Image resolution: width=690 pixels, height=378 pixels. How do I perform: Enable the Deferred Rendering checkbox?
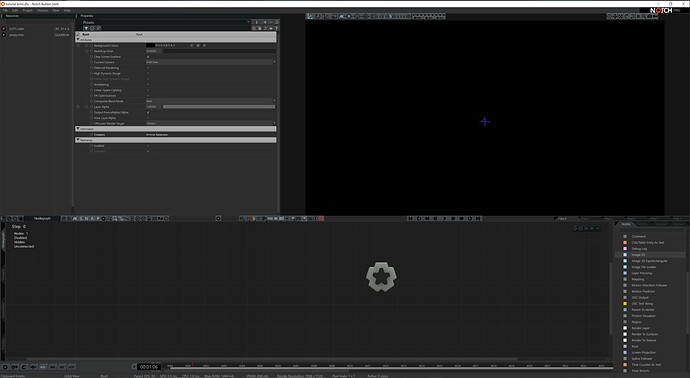pyautogui.click(x=148, y=68)
